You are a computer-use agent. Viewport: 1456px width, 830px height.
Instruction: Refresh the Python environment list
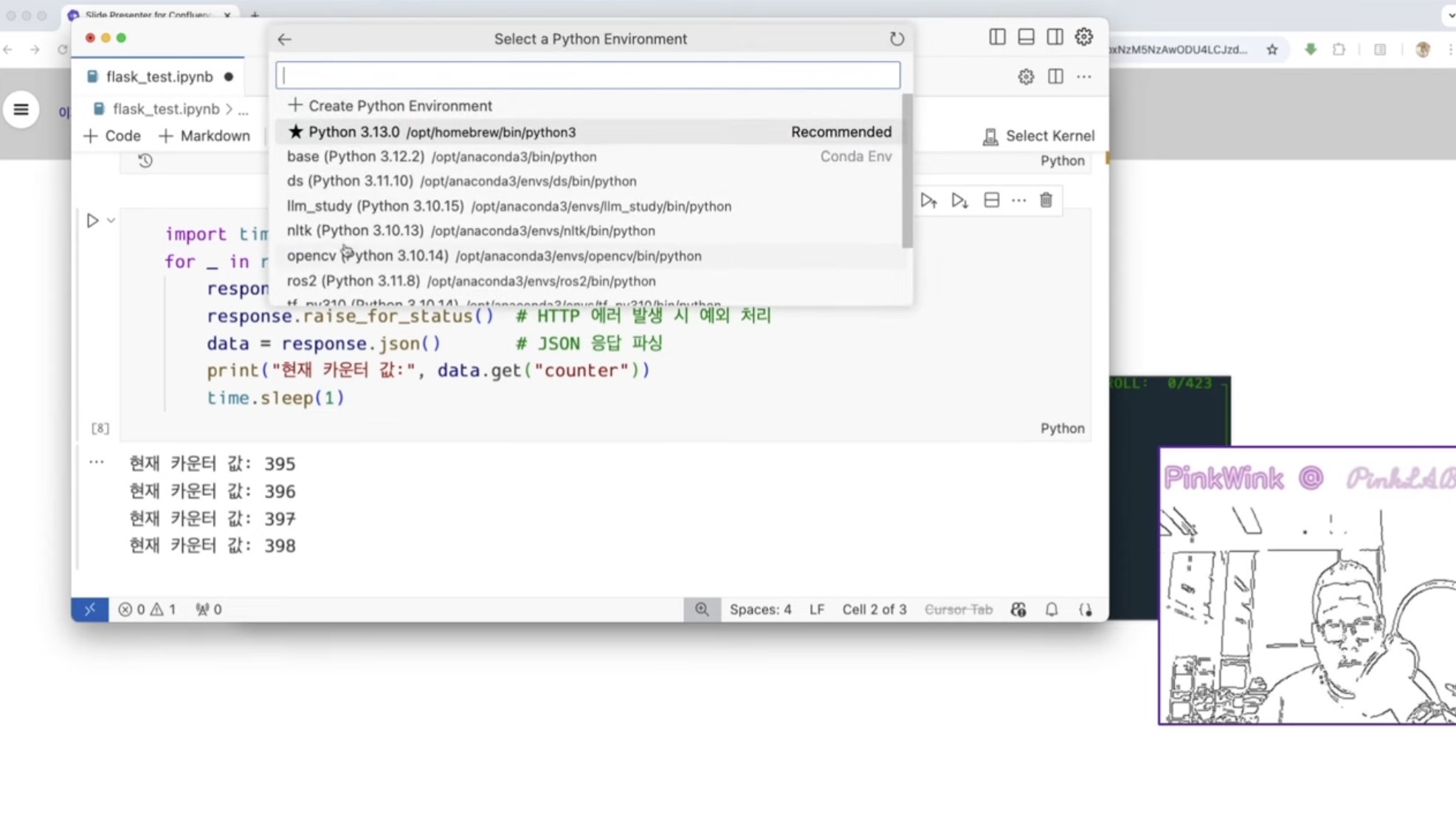[897, 39]
